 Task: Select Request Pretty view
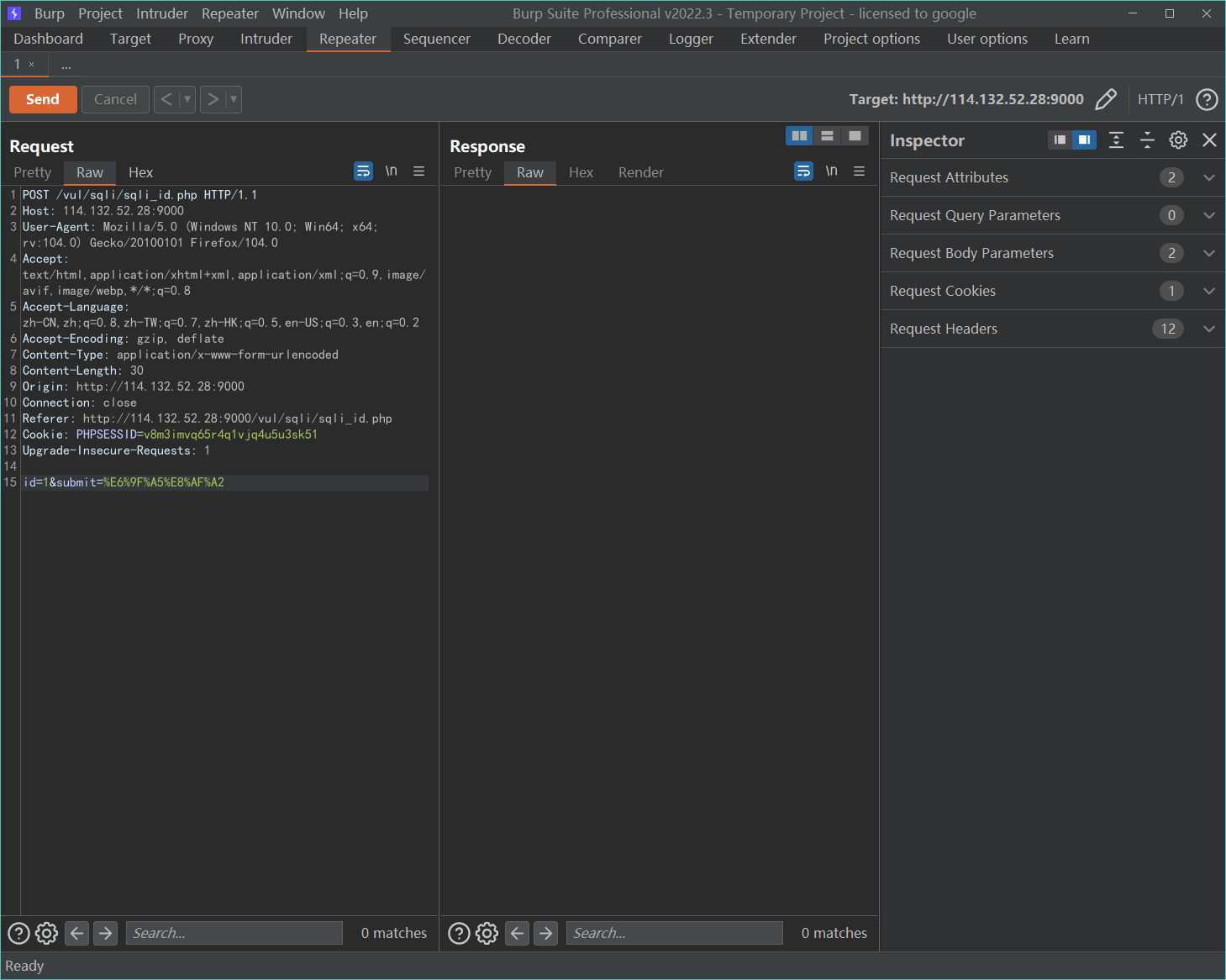point(33,172)
